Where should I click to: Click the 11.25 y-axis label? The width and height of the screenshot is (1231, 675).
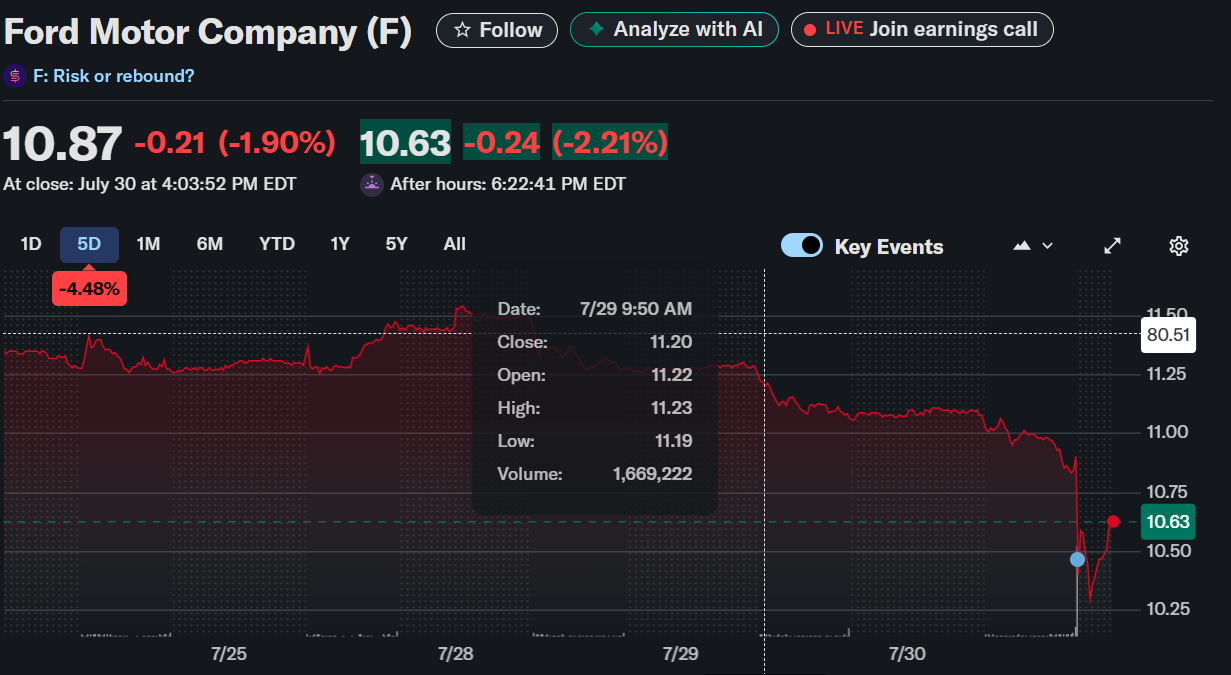pyautogui.click(x=1168, y=373)
